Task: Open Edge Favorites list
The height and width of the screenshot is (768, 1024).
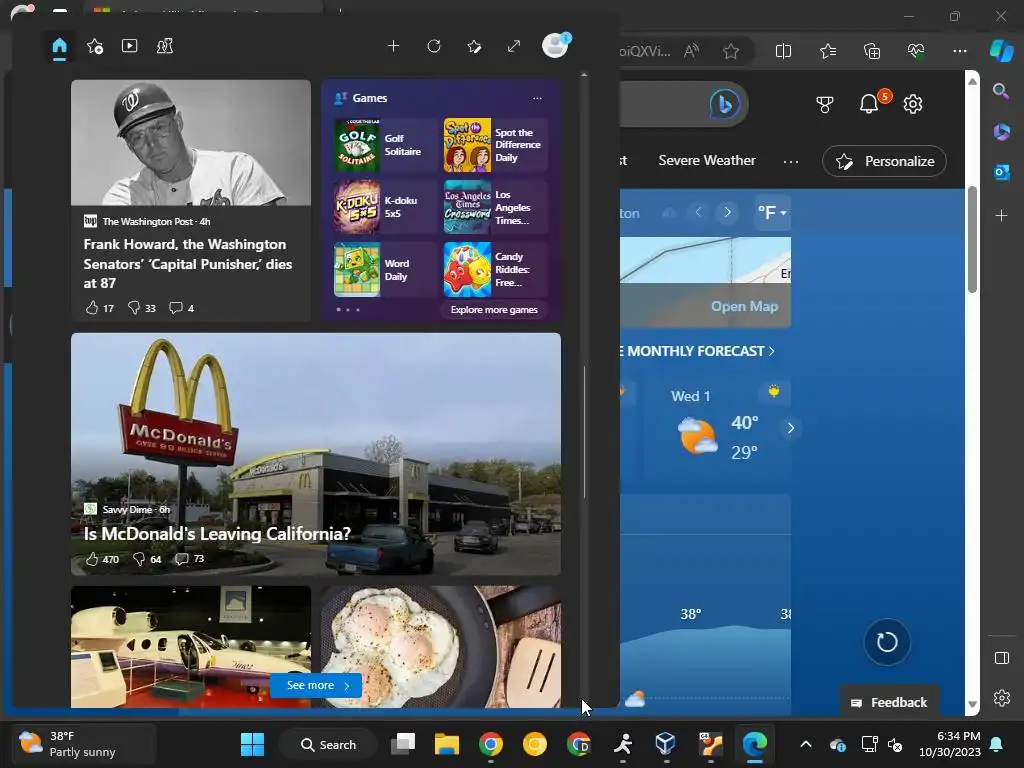Action: click(827, 51)
